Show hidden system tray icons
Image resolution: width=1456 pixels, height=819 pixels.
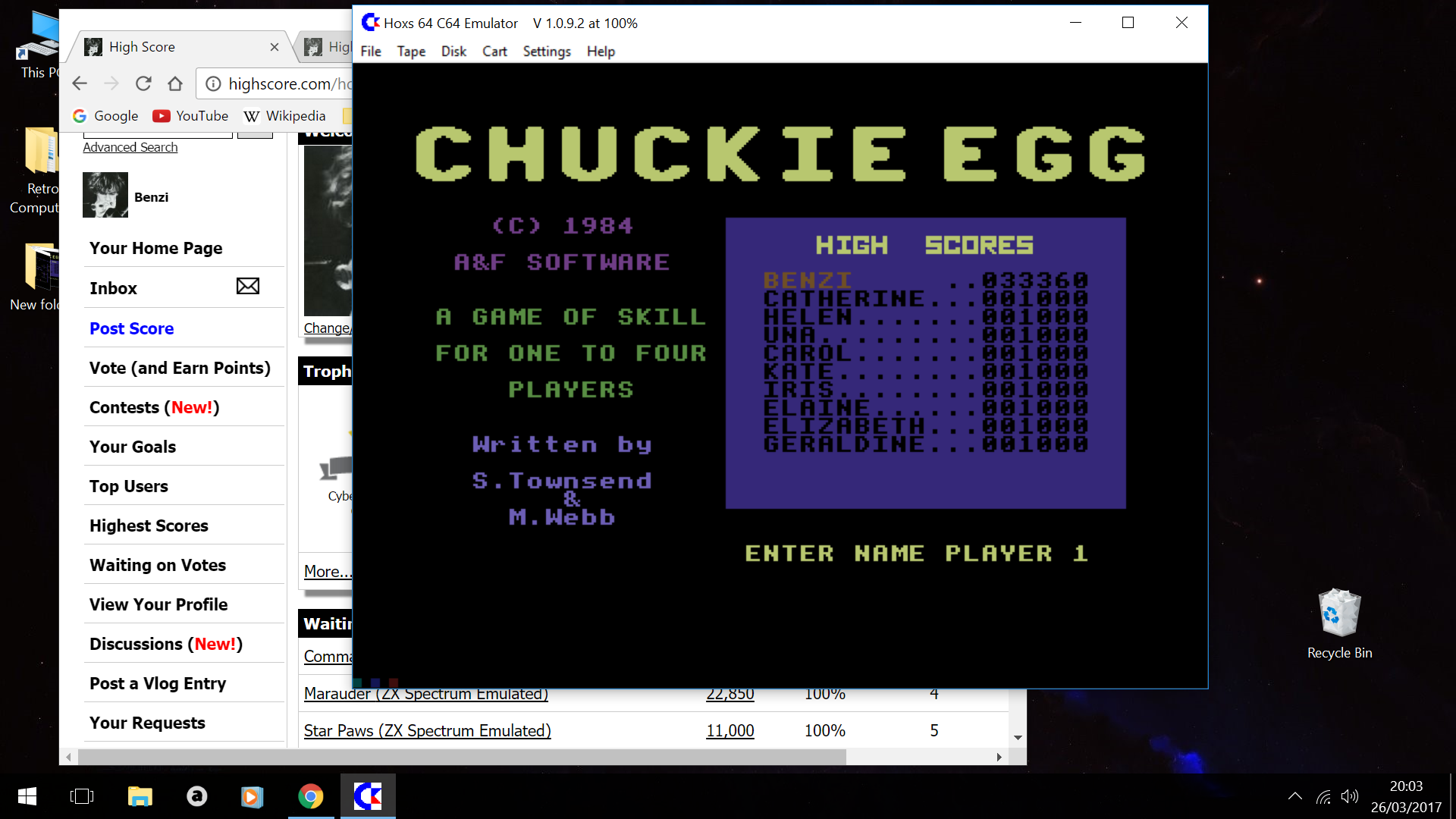tap(1295, 796)
